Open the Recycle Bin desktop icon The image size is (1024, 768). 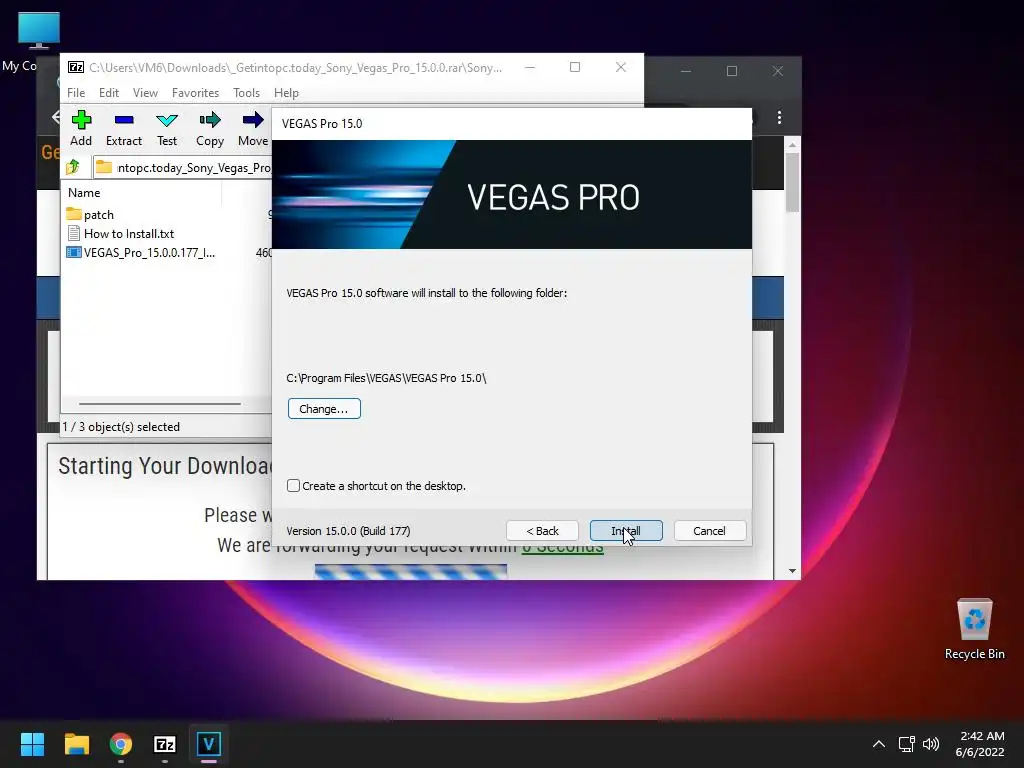click(x=974, y=629)
